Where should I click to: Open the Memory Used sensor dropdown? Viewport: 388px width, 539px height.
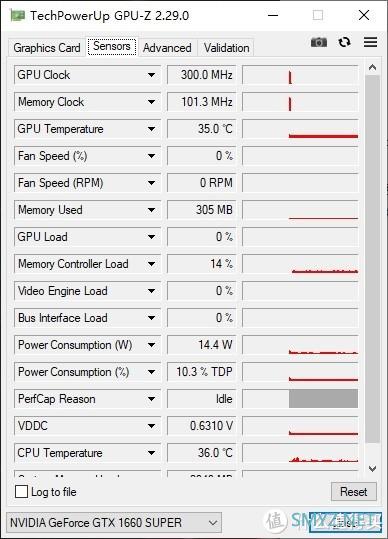coord(87,210)
